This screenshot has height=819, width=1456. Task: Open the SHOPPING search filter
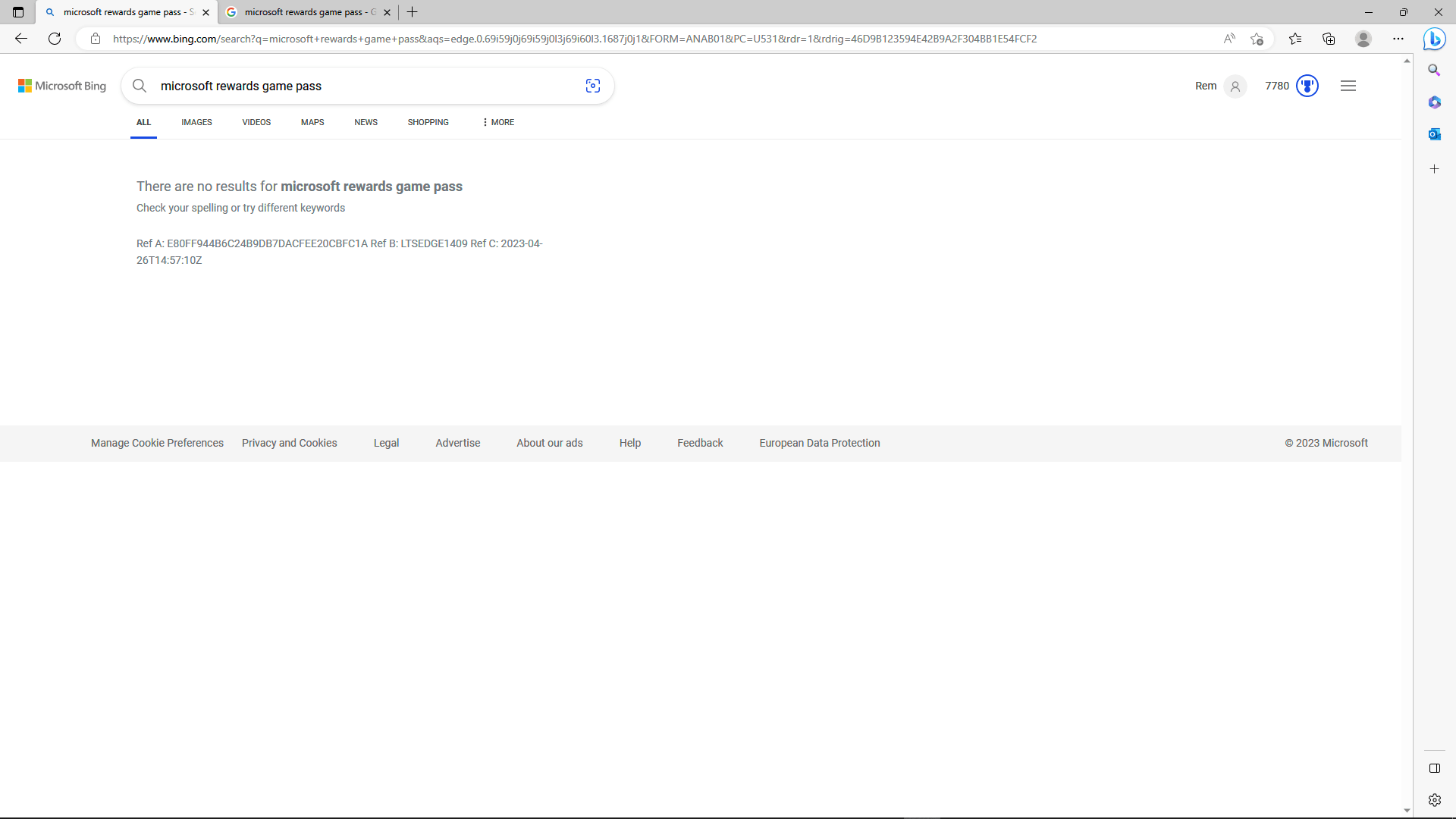click(x=428, y=122)
